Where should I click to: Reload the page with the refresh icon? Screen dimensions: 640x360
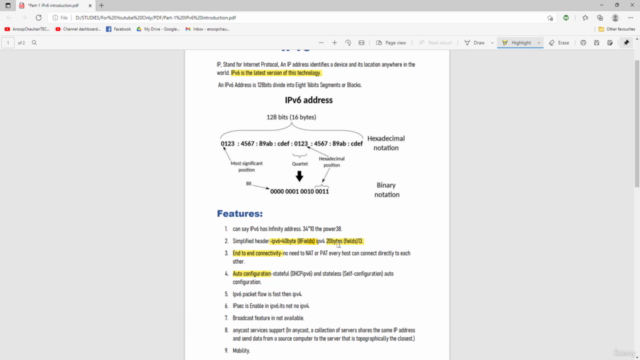click(38, 18)
